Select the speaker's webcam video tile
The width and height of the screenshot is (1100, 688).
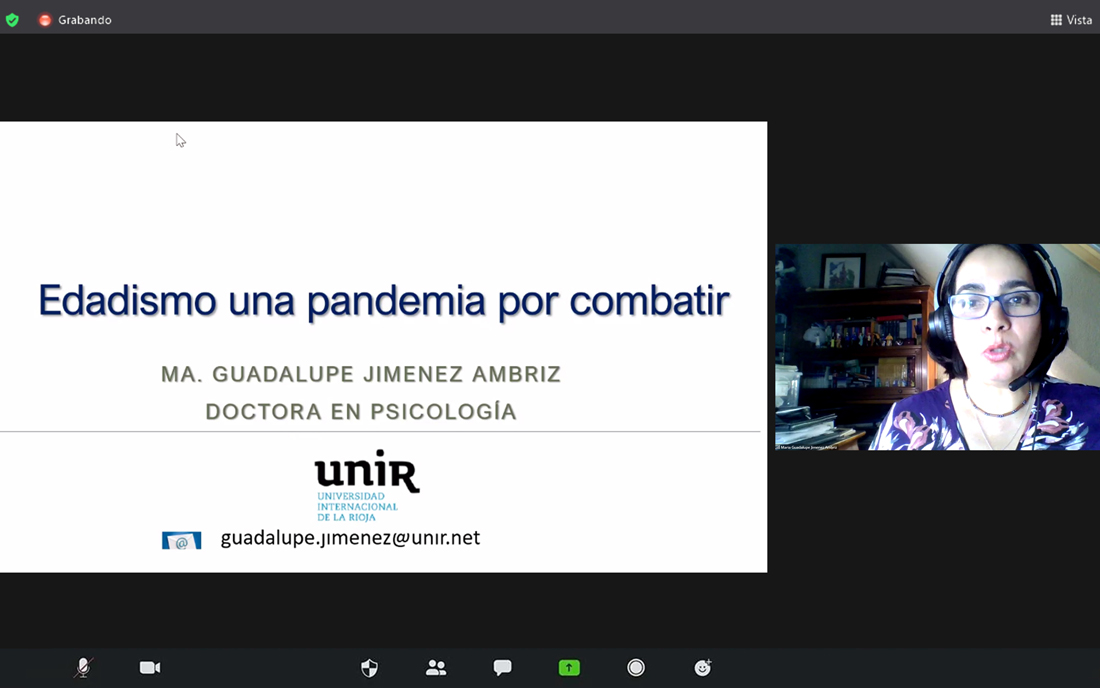(x=937, y=346)
